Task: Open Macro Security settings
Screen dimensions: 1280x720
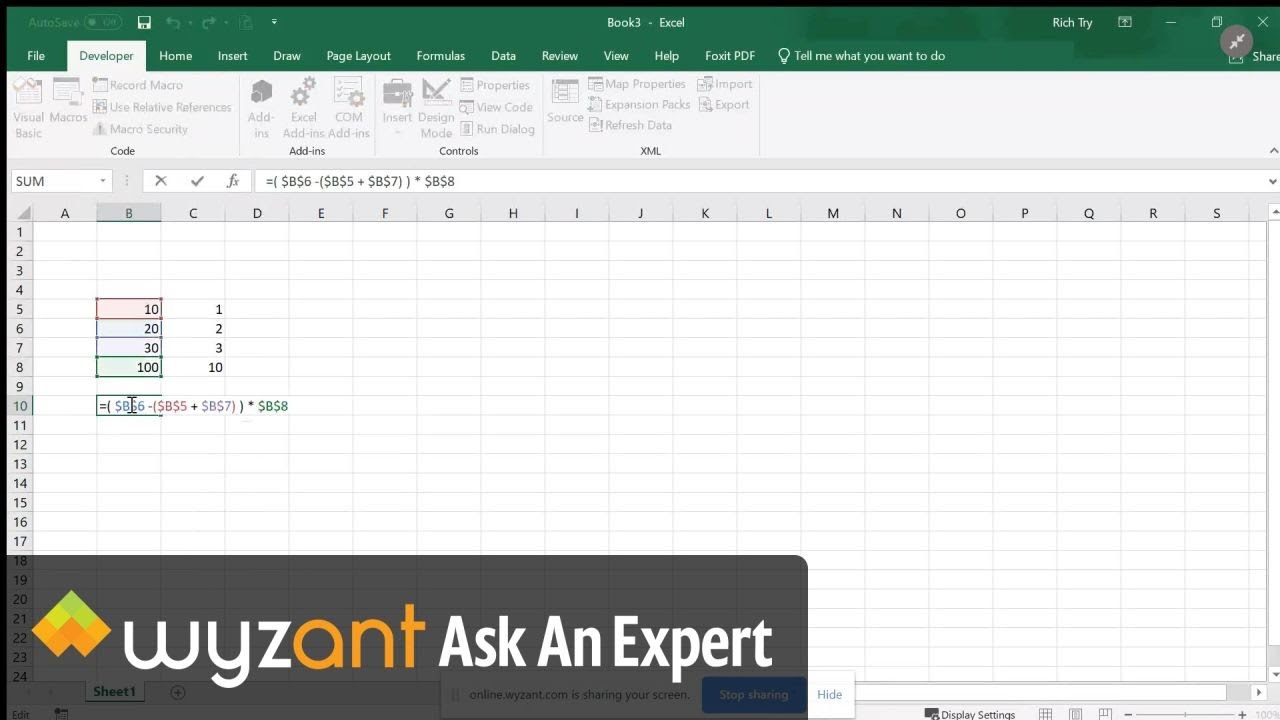Action: [x=141, y=129]
